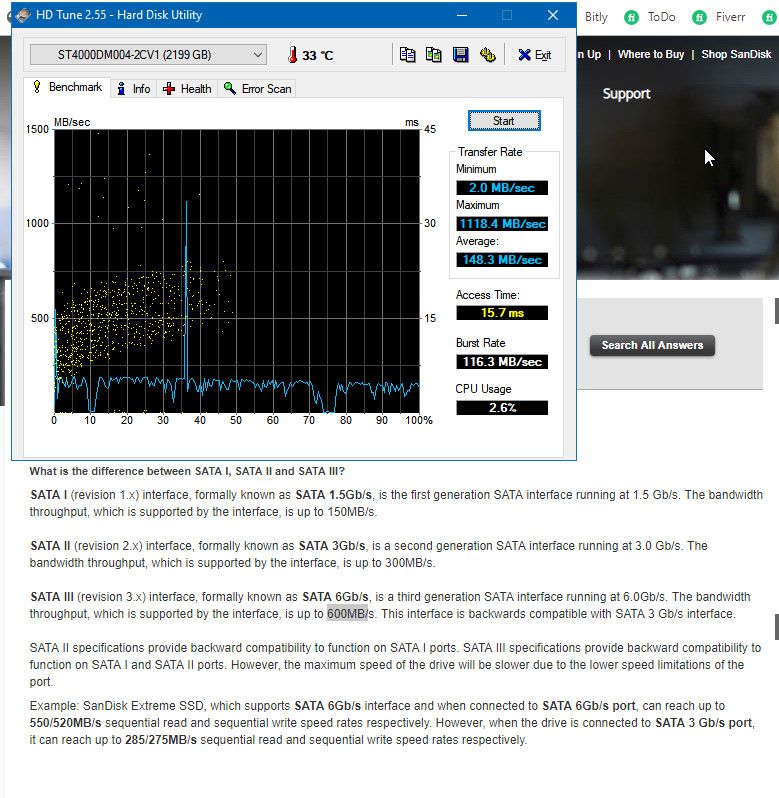
Task: Switch to the Health tab
Action: (187, 89)
